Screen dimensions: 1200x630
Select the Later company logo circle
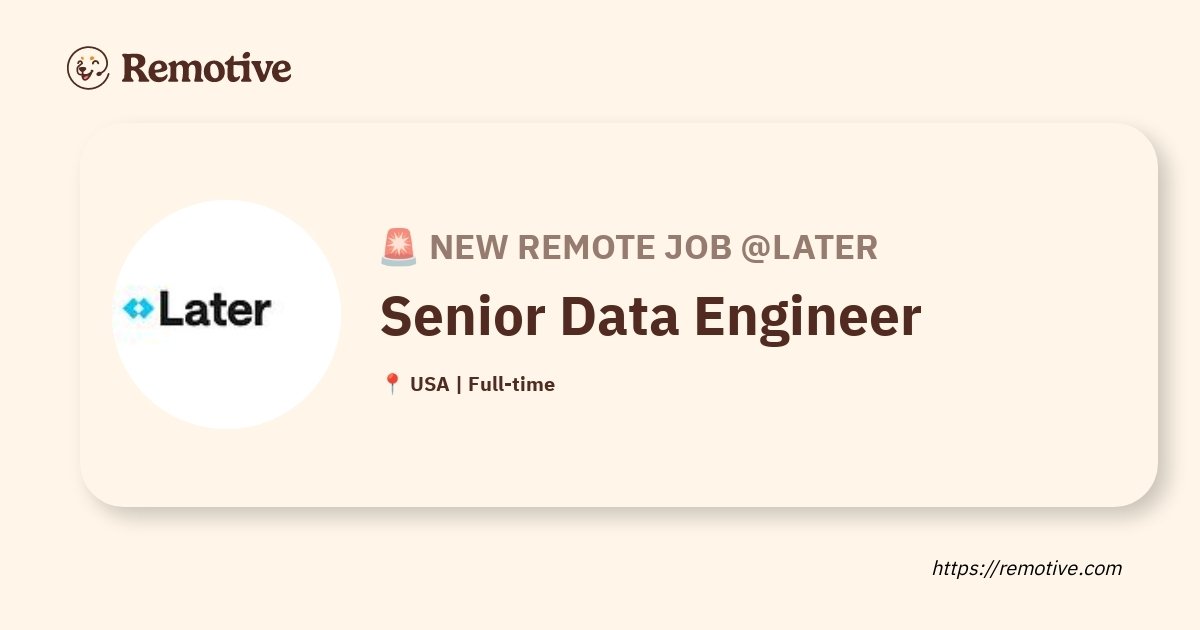coord(227,314)
